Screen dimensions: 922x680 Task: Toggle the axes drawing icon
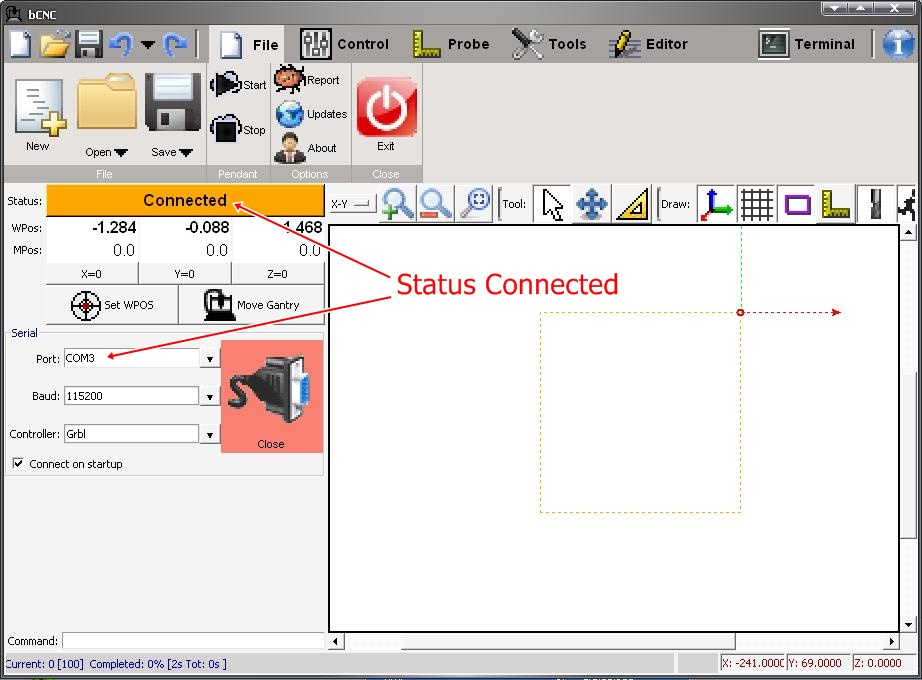coord(718,204)
